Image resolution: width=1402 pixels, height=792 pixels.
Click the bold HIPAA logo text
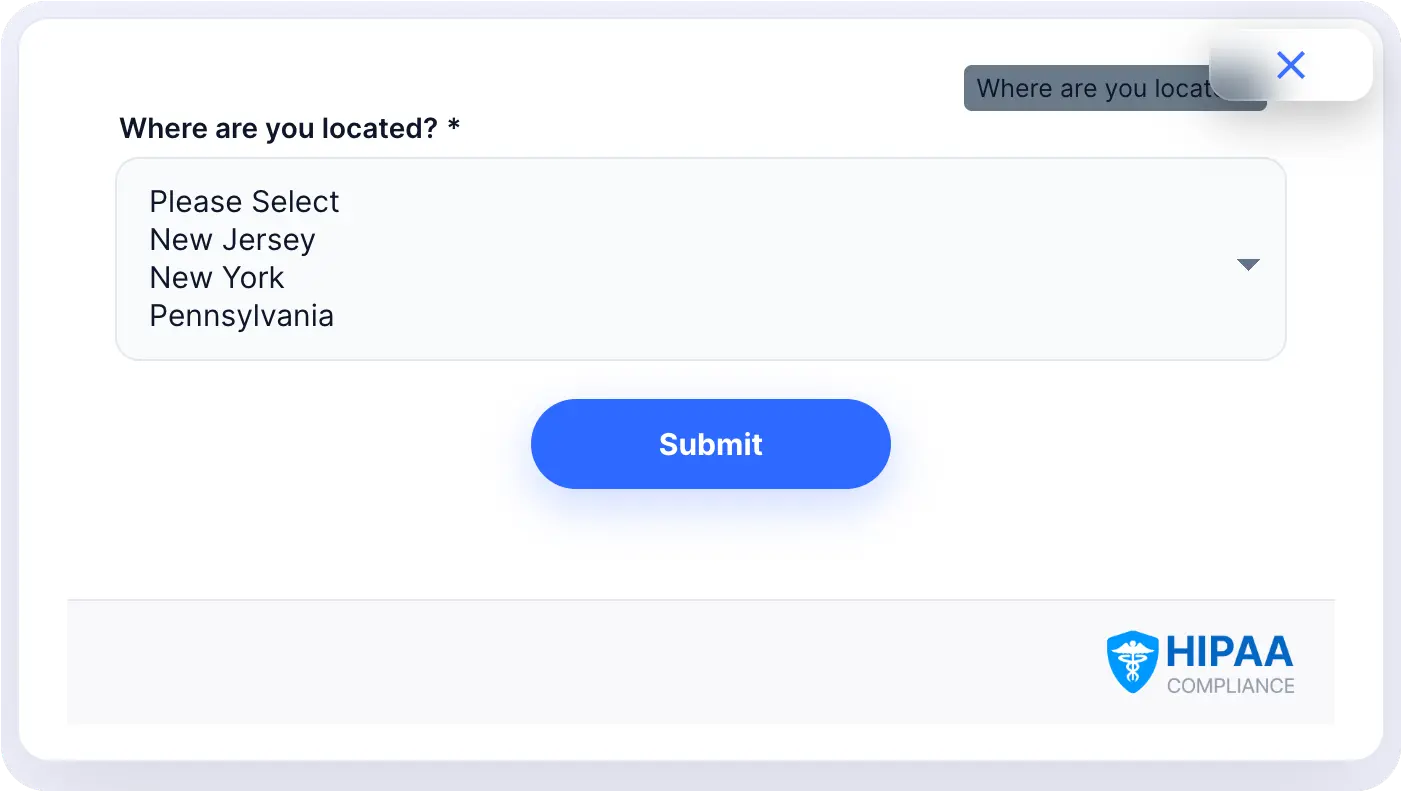click(1229, 653)
